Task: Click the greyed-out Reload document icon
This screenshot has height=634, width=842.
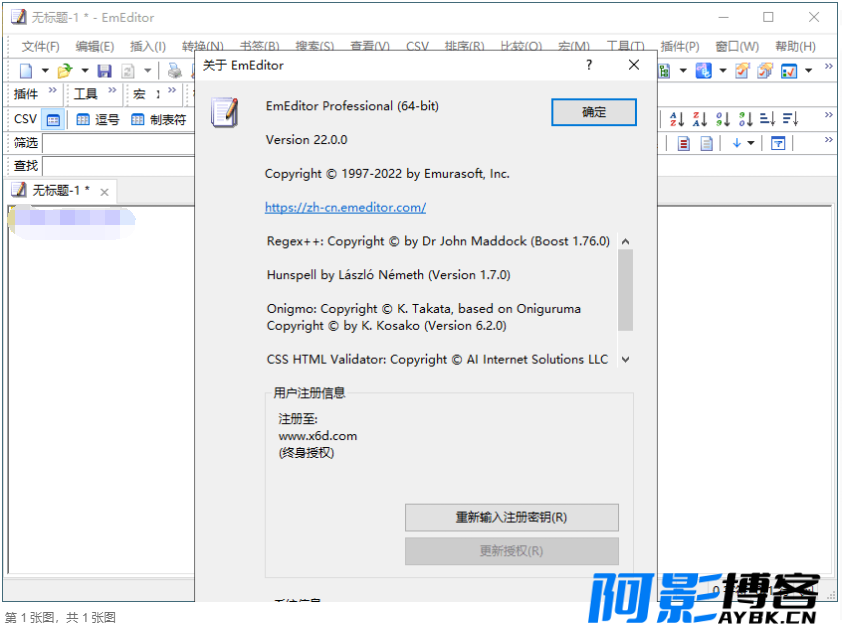Action: [x=128, y=71]
